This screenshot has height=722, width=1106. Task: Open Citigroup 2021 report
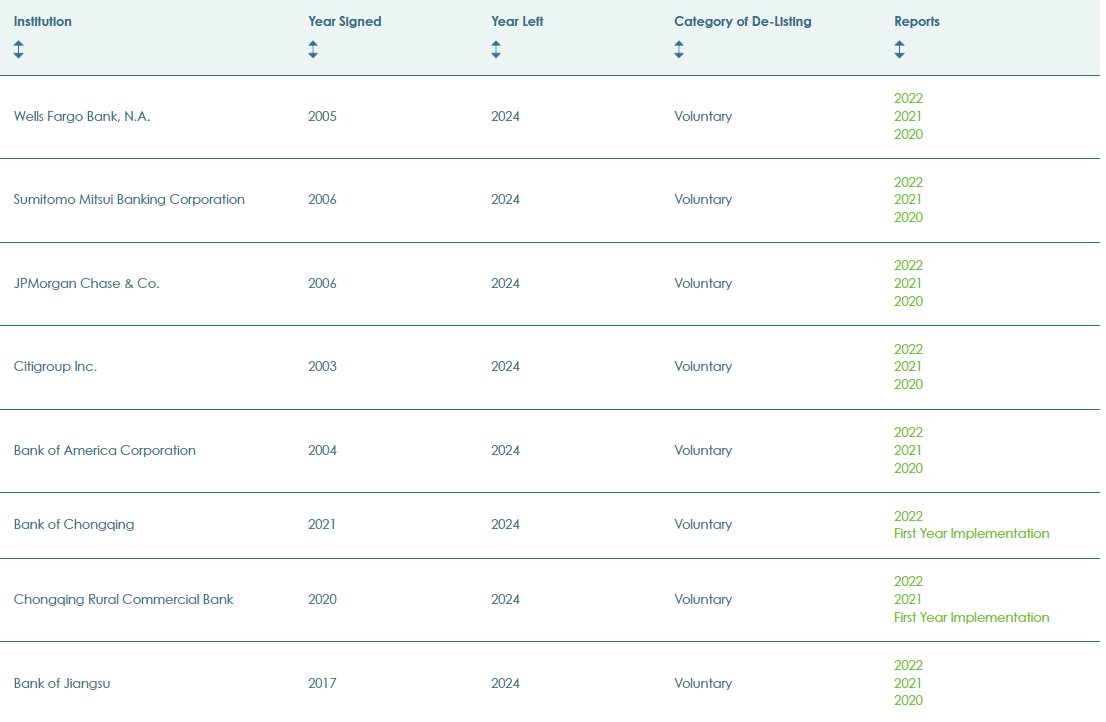tap(907, 367)
